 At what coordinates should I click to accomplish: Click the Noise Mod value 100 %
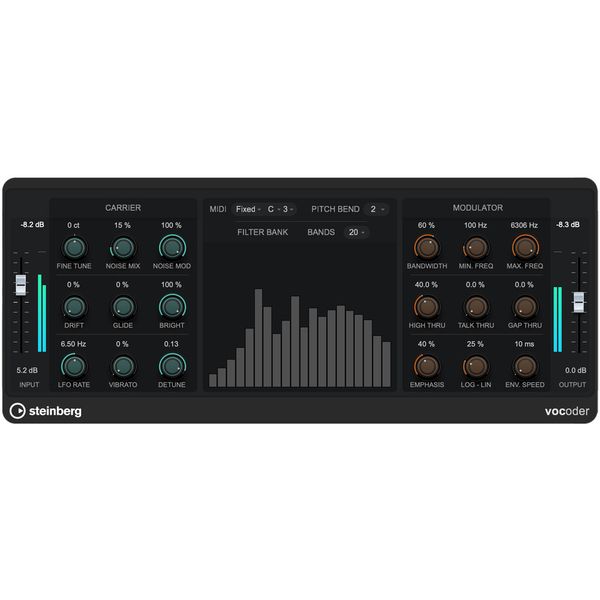[171, 225]
